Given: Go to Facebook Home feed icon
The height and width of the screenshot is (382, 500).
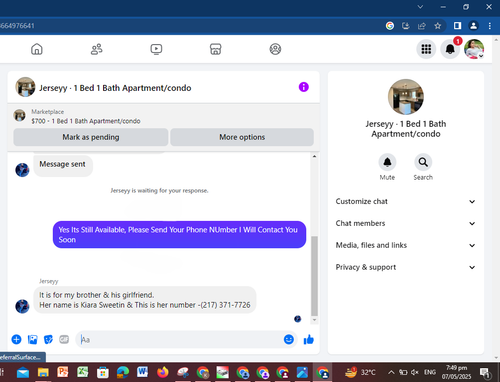Looking at the screenshot, I should (37, 49).
